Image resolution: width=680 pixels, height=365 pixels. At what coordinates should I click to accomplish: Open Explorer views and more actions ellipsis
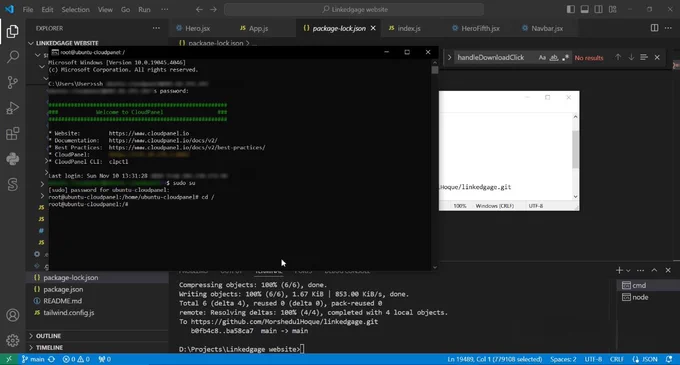156,28
